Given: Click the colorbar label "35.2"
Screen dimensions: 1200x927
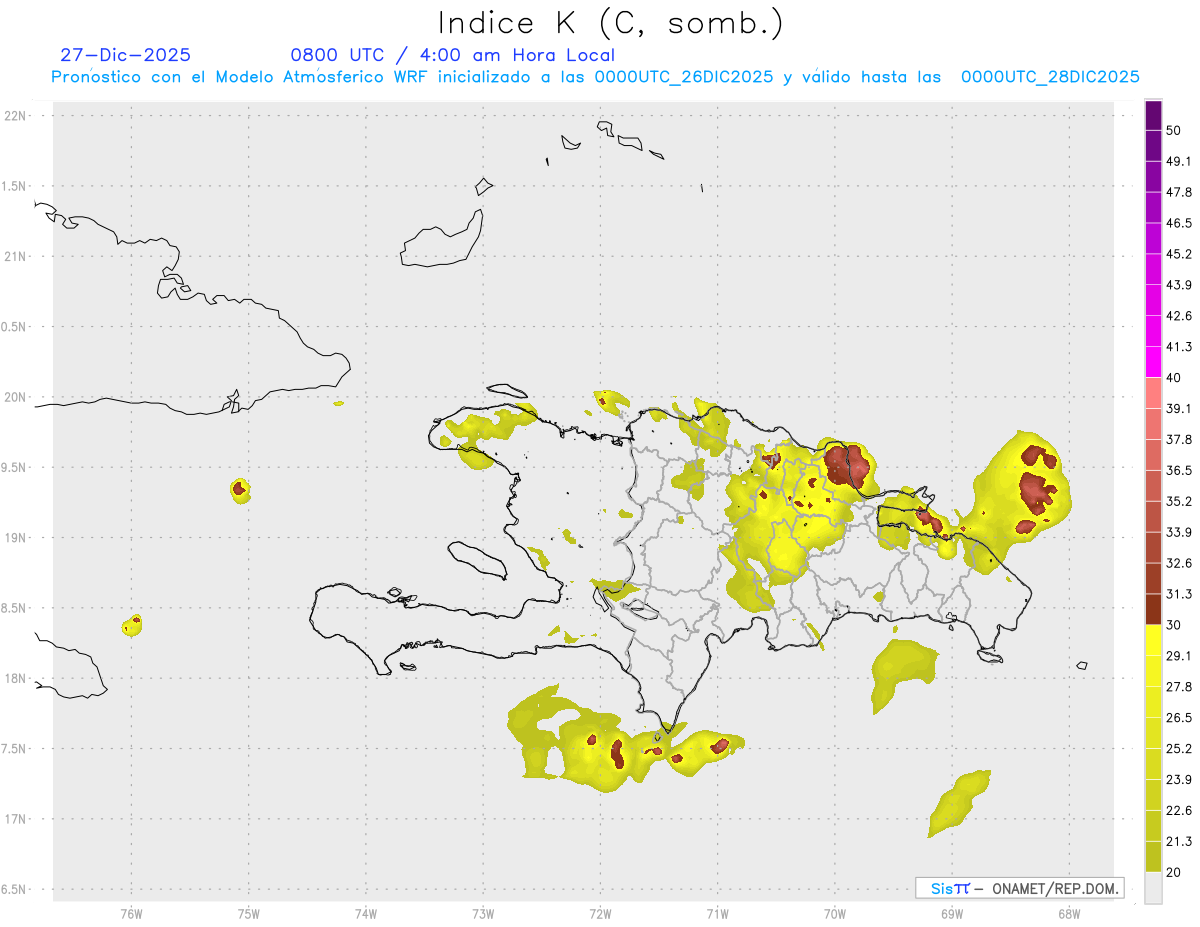Looking at the screenshot, I should 1178,501.
